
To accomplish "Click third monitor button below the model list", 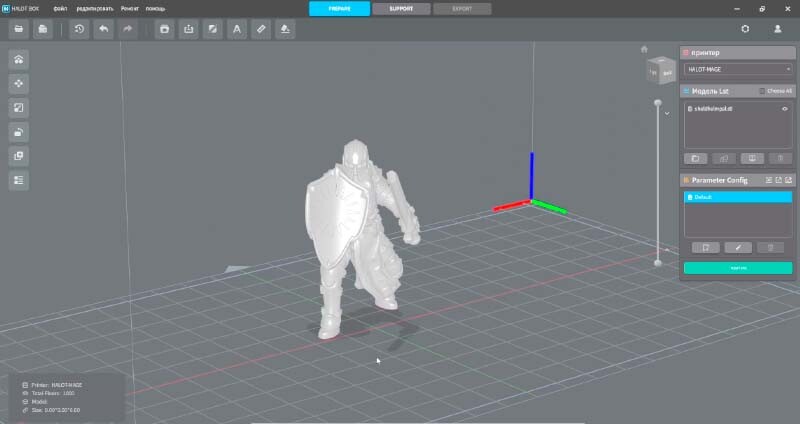I will pos(752,159).
